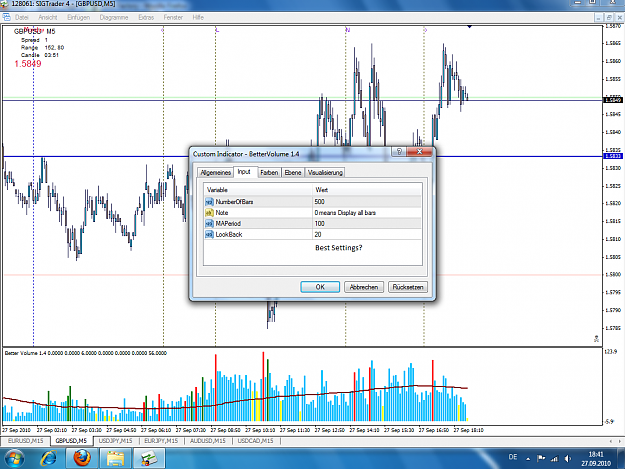625x469 pixels.
Task: Switch to the Ebene tab
Action: coord(293,173)
